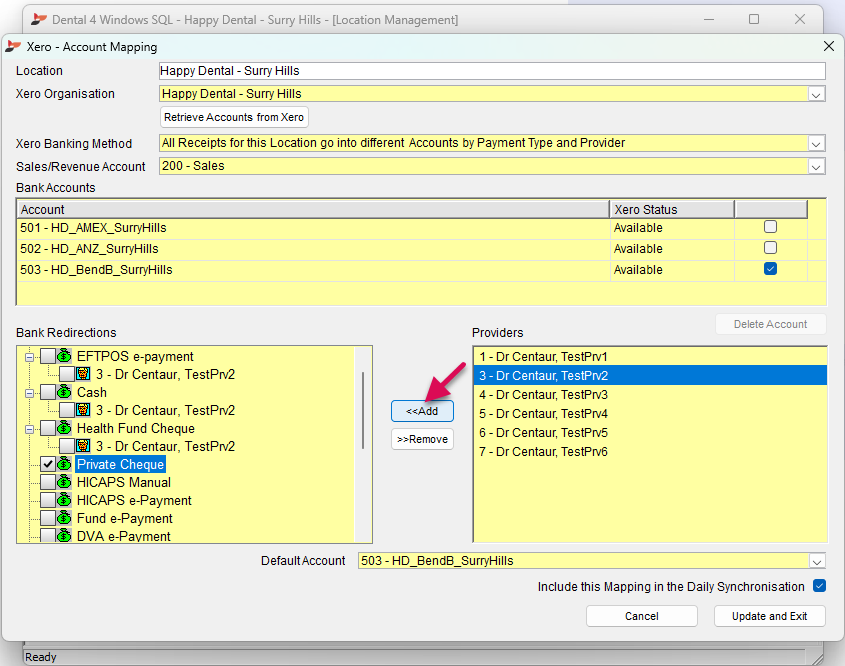This screenshot has height=666, width=845.
Task: Click the Xero Status column header
Action: 672,209
